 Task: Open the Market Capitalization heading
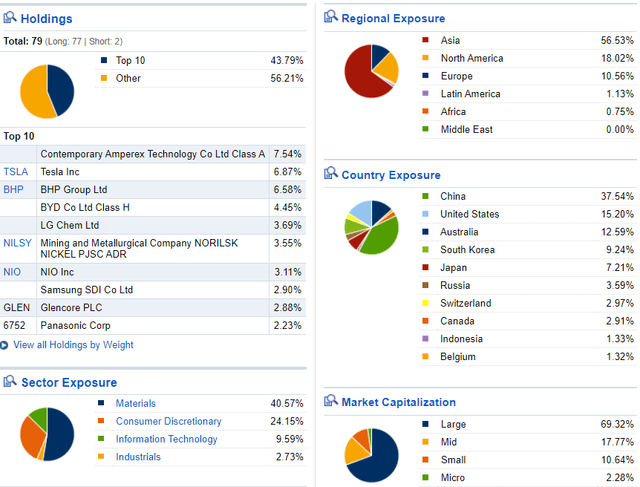(398, 402)
